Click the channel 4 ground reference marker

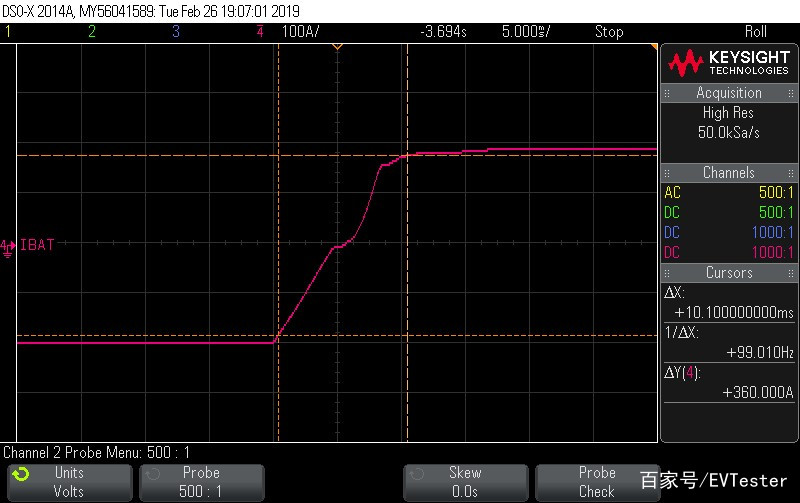8,248
